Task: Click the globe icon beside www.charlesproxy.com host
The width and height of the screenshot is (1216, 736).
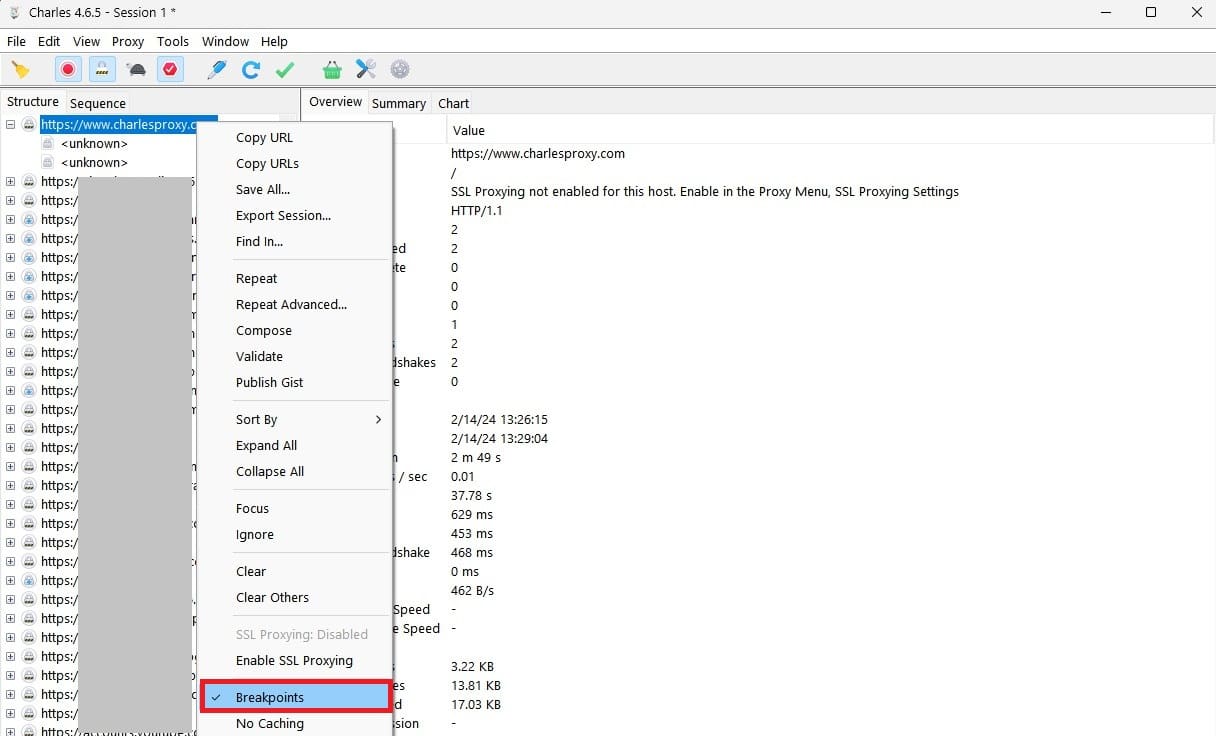Action: click(29, 125)
